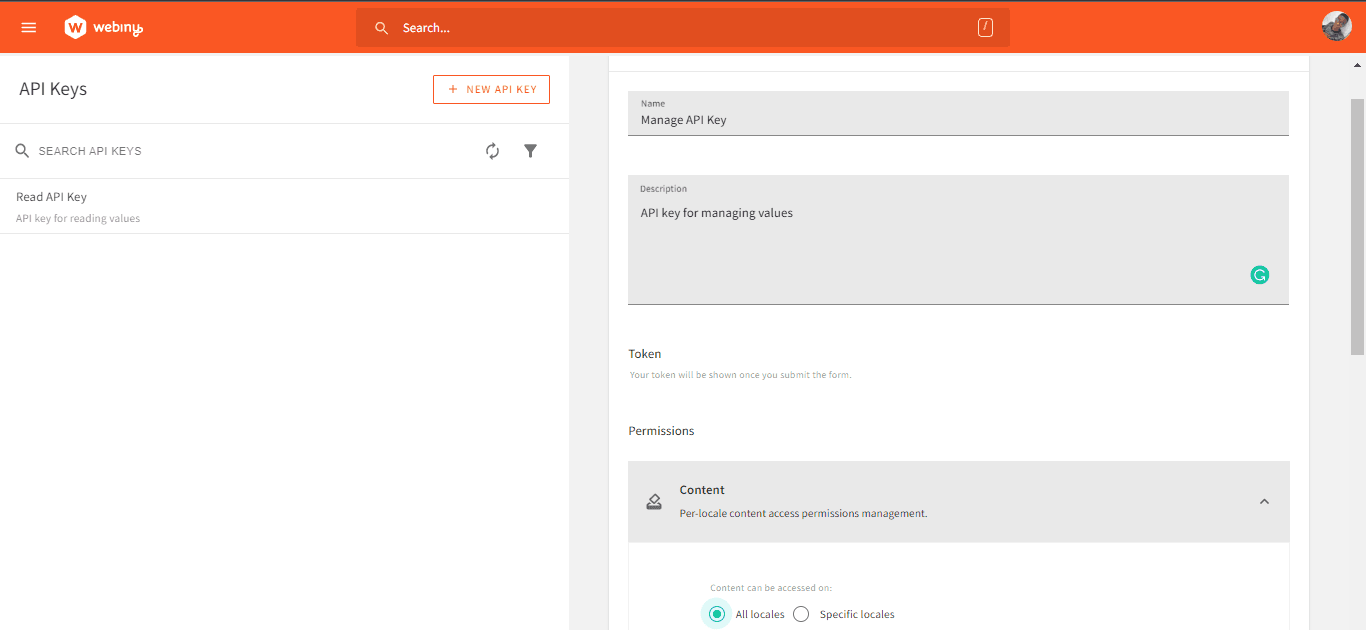Focus the Name input field
Viewport: 1366px width, 630px height.
(958, 119)
